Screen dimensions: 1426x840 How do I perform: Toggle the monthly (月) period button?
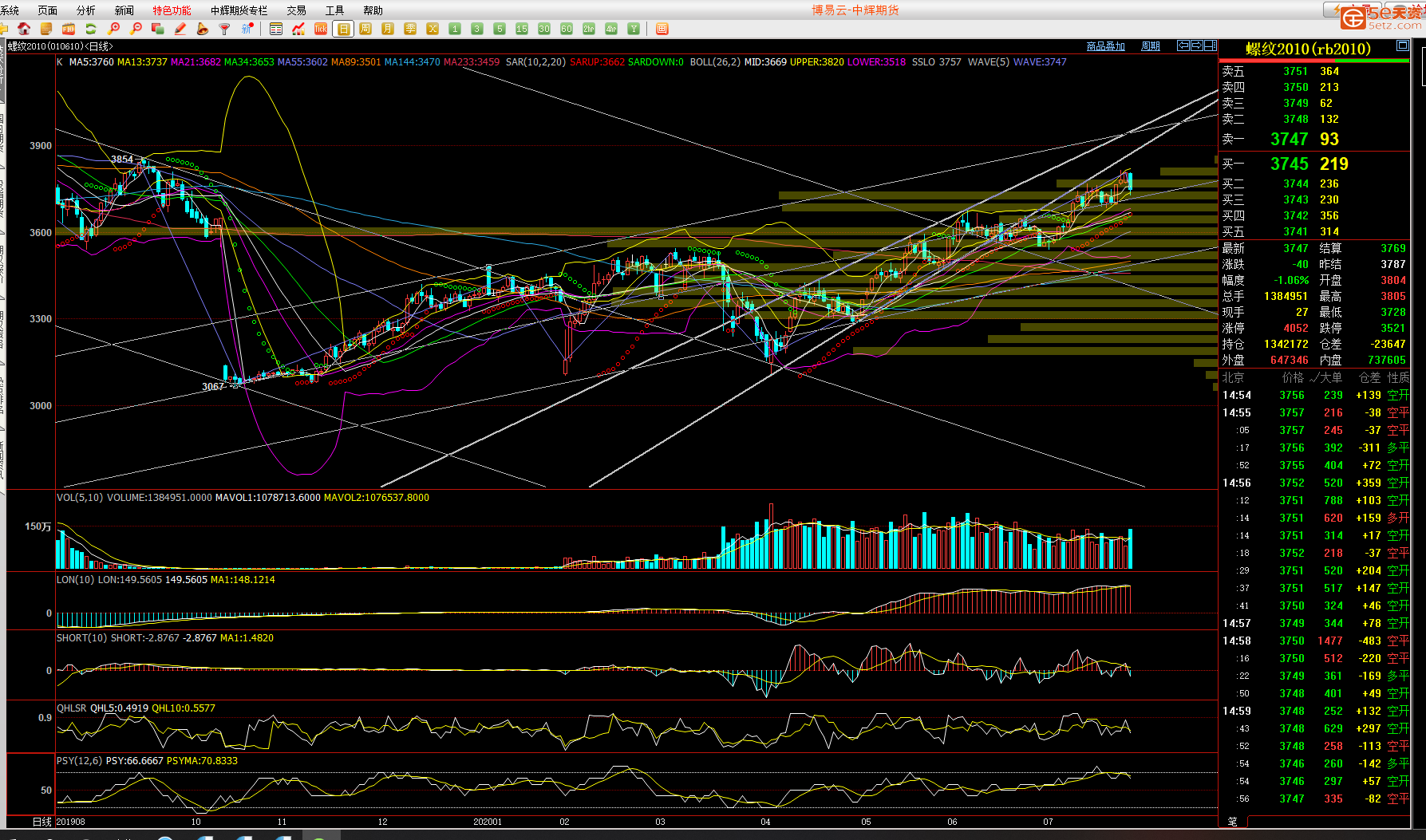pyautogui.click(x=388, y=29)
